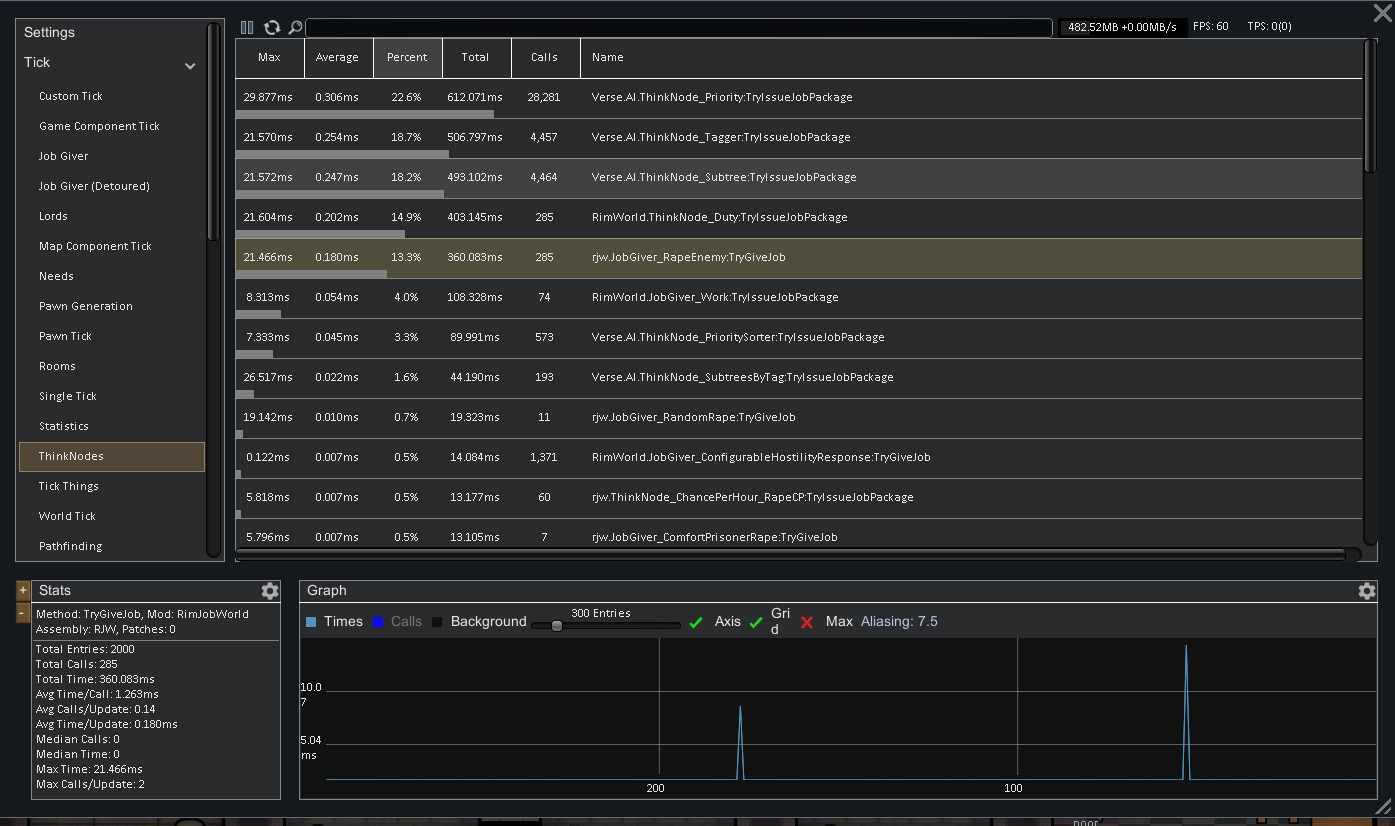Click the search text field
1395x826 pixels.
[679, 28]
